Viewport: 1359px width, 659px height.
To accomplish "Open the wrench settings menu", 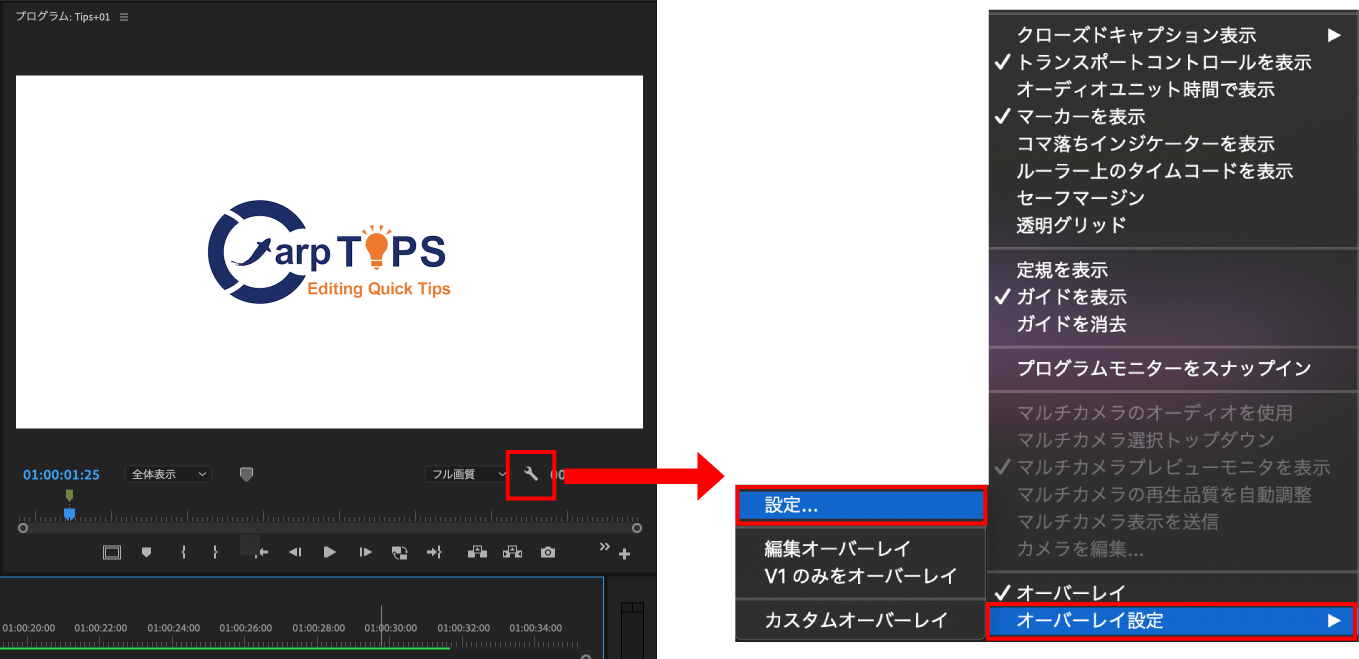I will click(x=531, y=474).
